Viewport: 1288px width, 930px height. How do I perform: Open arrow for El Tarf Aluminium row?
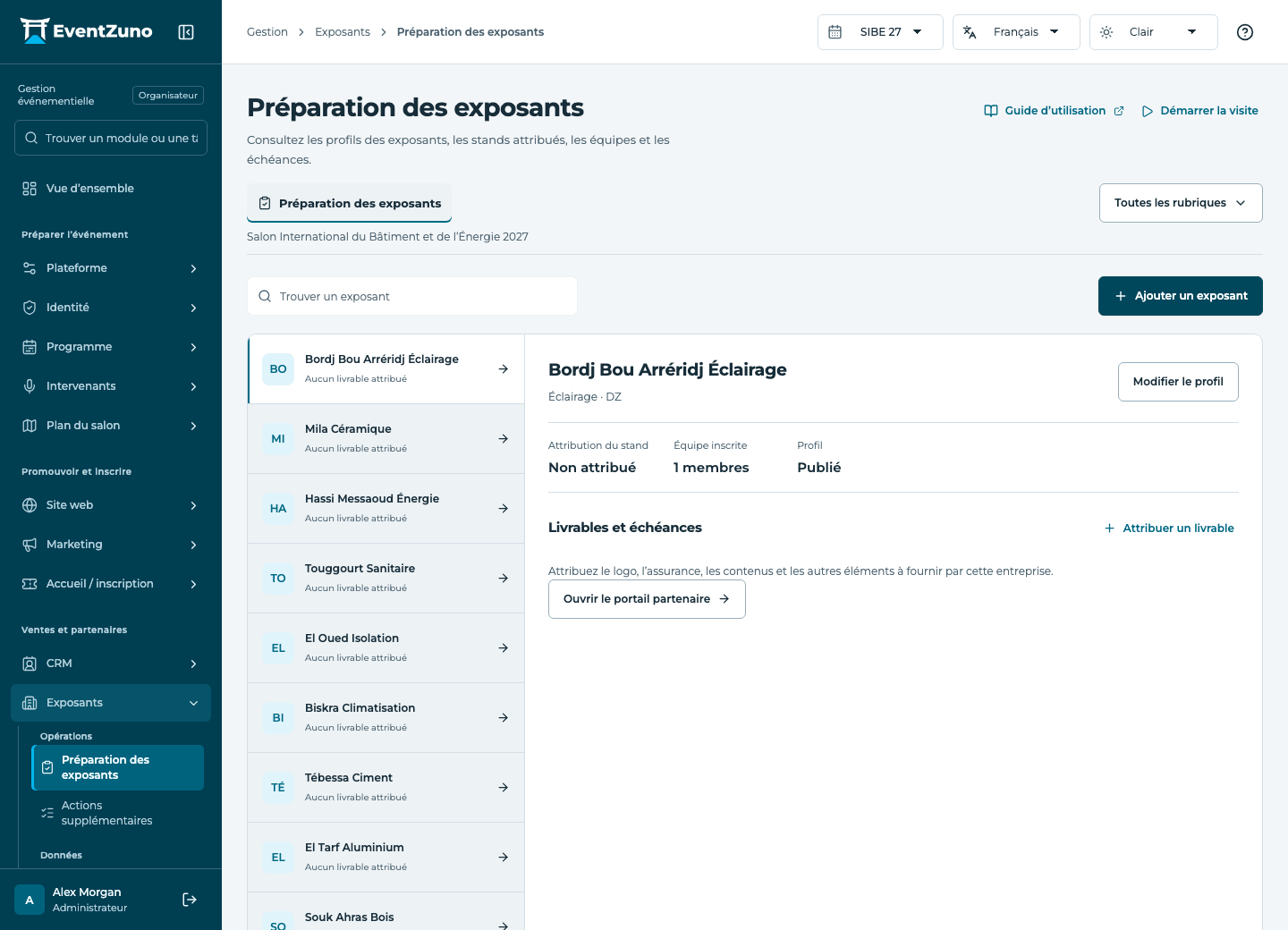tap(504, 858)
